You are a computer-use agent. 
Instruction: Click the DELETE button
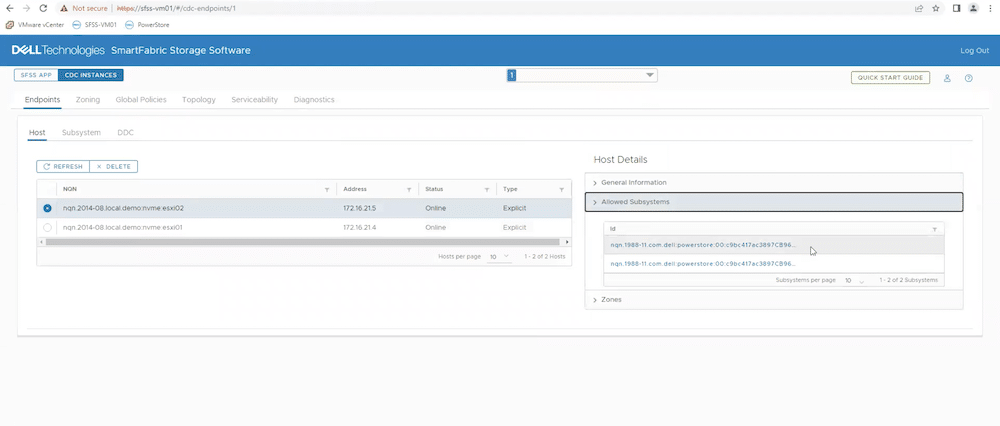[x=114, y=166]
